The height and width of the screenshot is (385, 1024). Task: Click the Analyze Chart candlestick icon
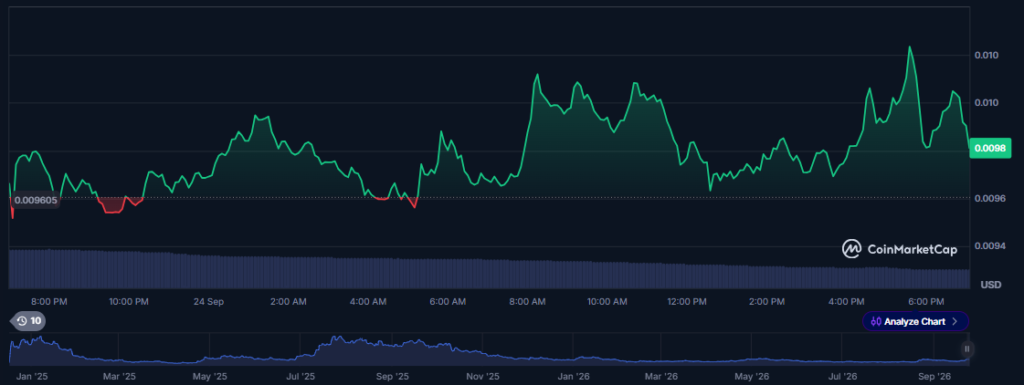pos(876,321)
